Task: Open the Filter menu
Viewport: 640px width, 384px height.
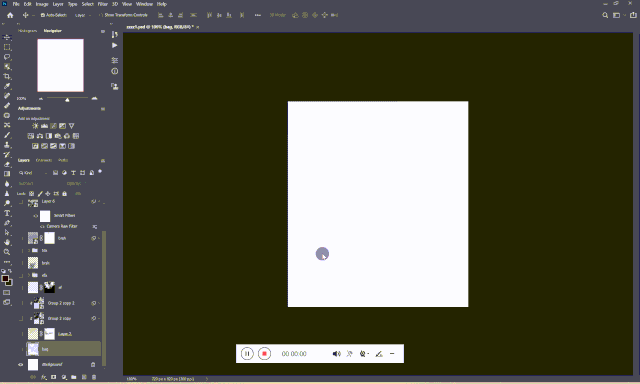Action: click(103, 4)
